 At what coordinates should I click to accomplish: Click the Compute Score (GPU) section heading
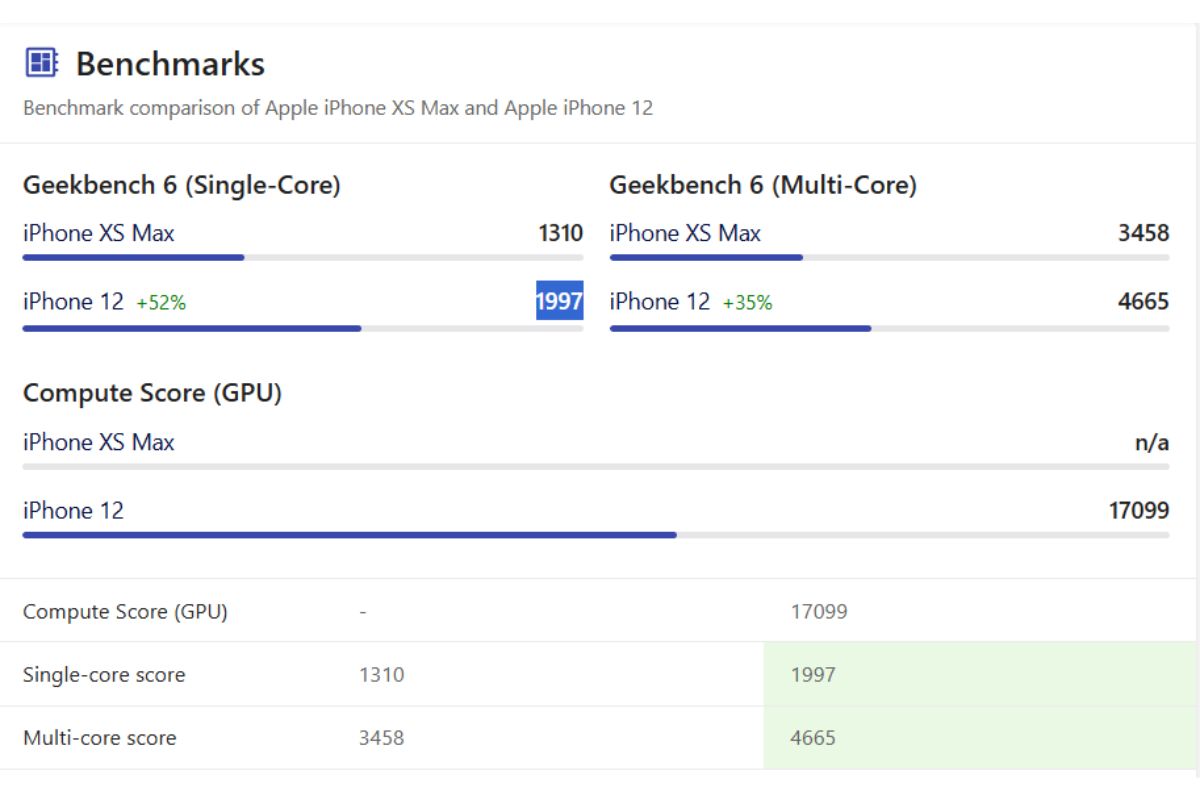[x=152, y=393]
